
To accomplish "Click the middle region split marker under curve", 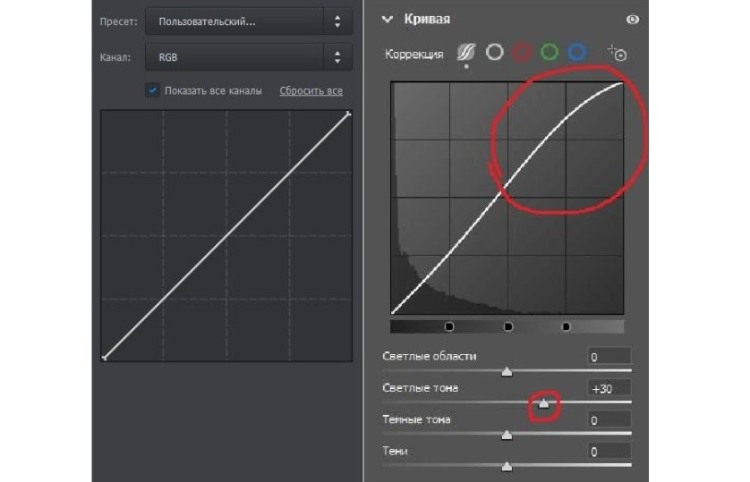I will point(508,327).
